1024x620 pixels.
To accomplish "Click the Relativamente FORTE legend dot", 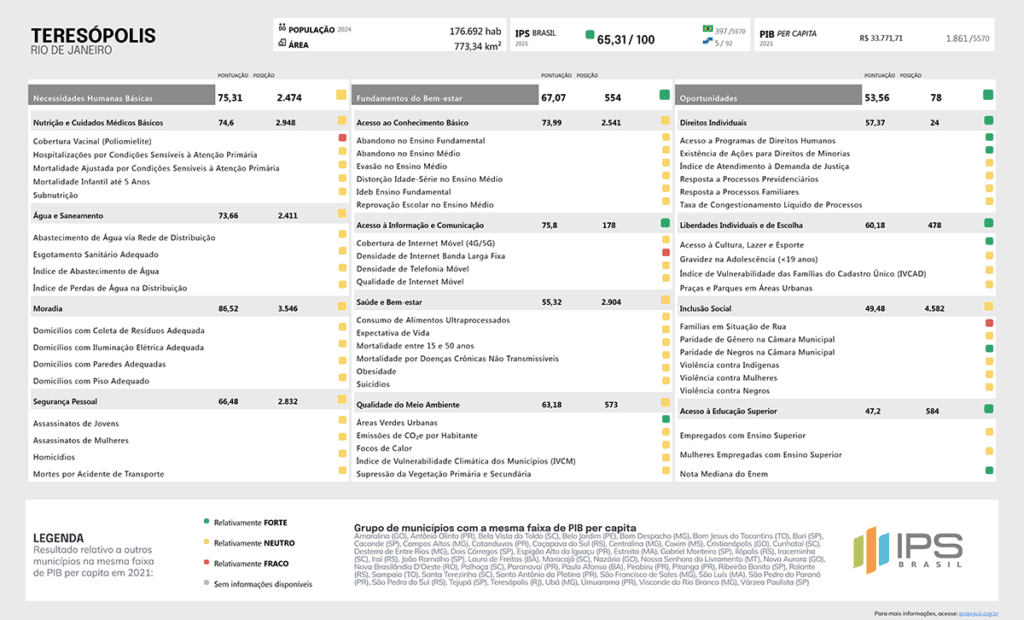I will click(205, 521).
